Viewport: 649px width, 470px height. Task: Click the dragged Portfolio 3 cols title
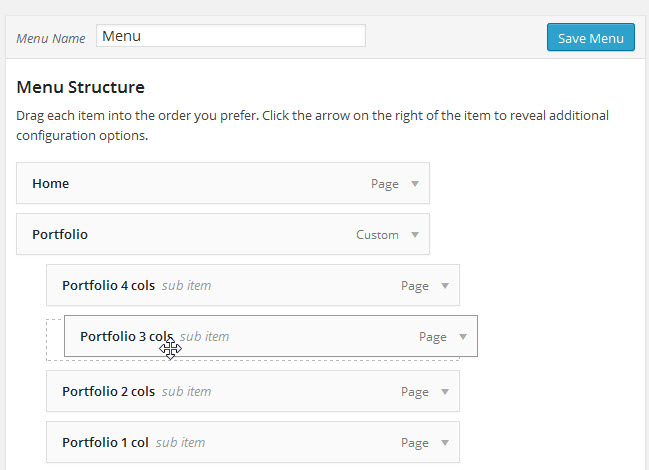point(126,337)
